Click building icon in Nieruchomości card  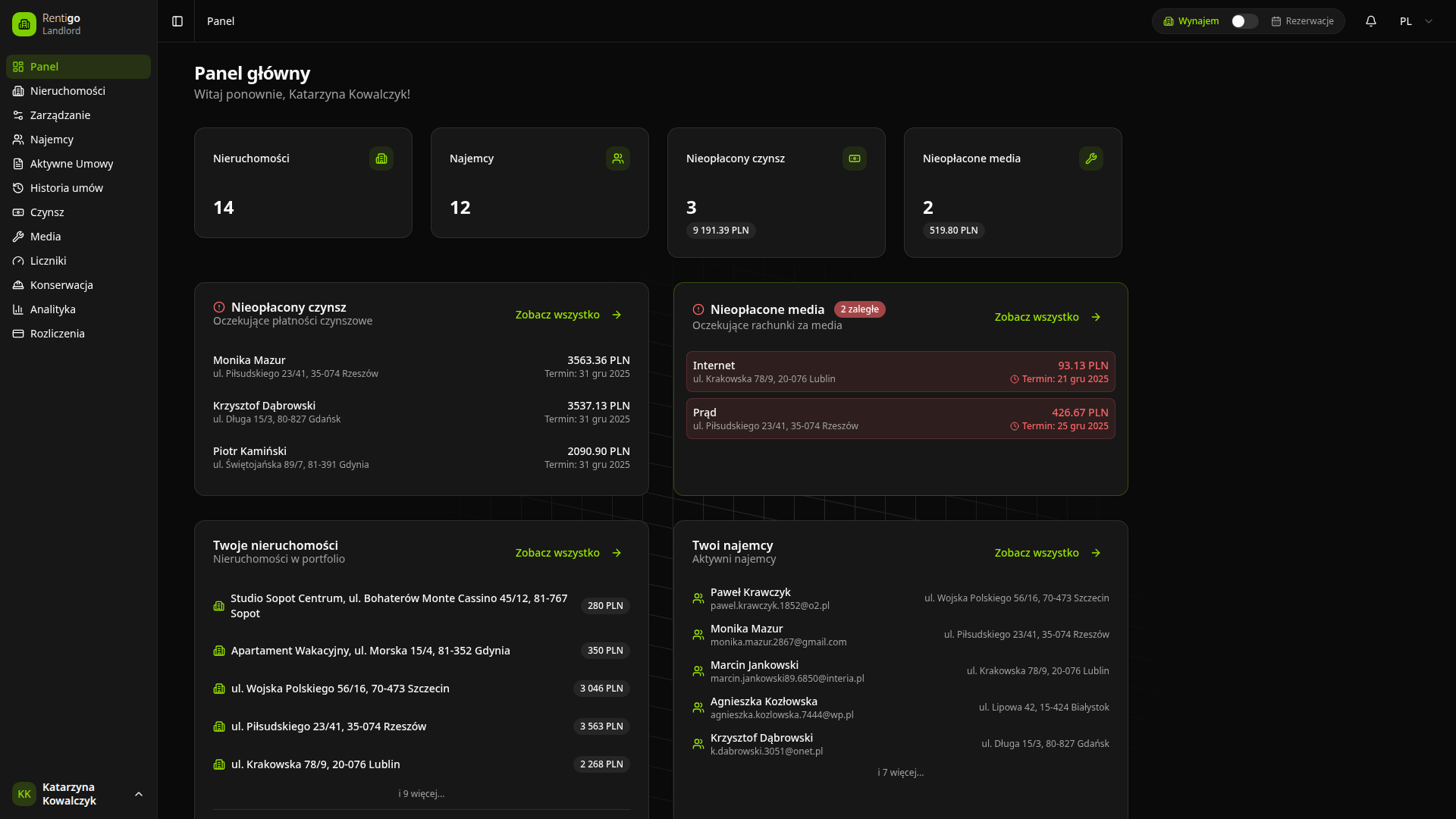[x=381, y=158]
